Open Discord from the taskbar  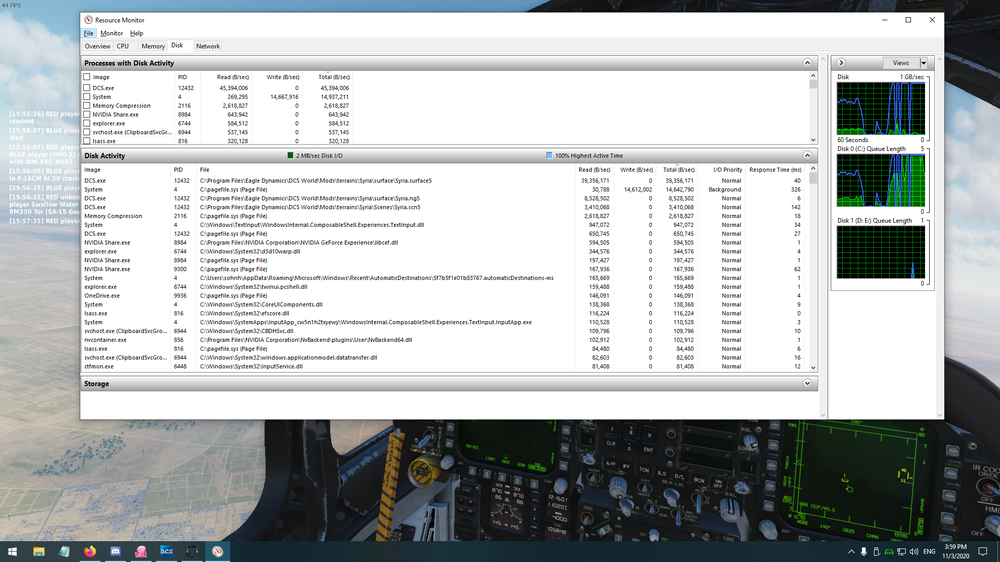[115, 551]
